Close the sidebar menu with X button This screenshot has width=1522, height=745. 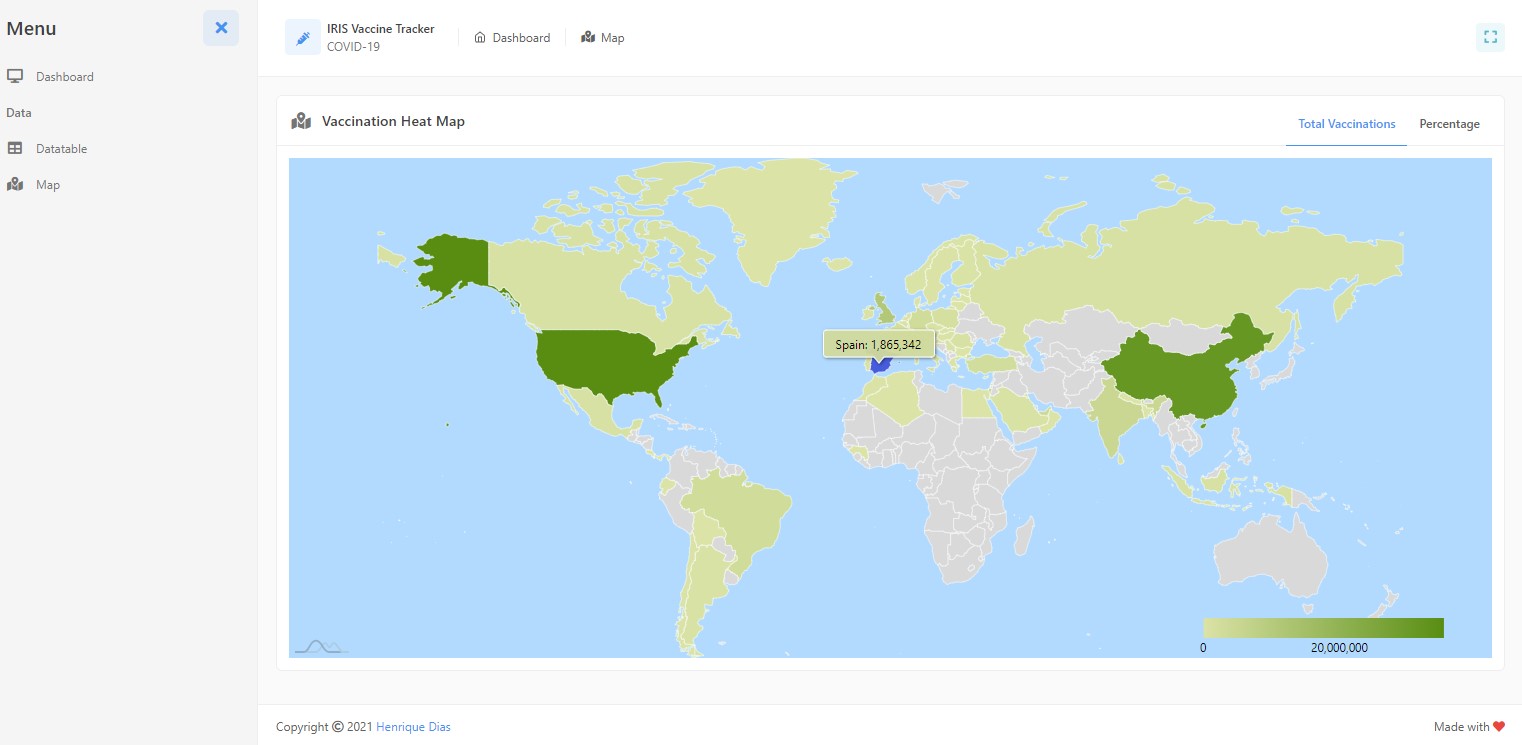tap(221, 28)
